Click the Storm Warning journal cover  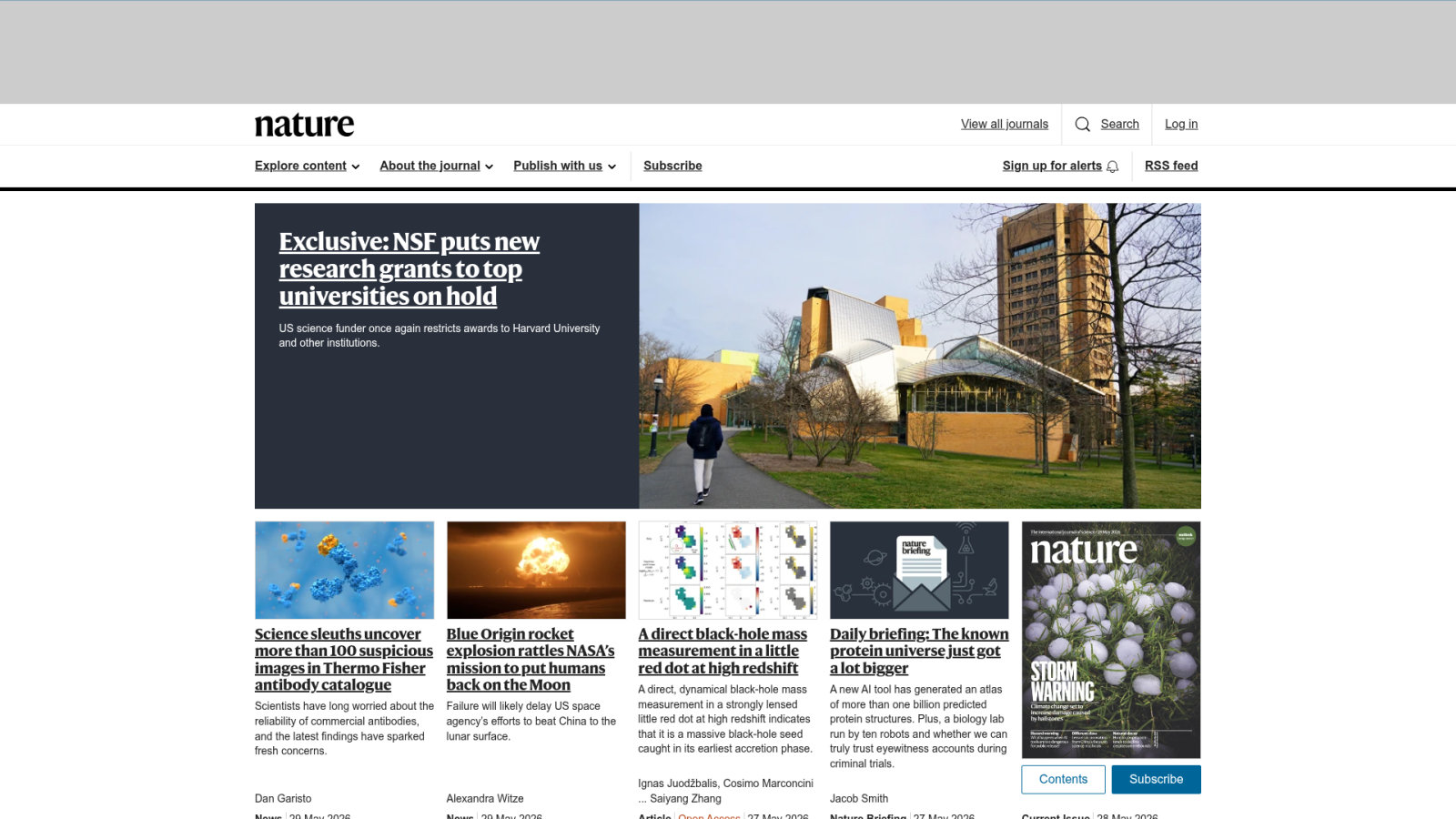click(x=1111, y=640)
